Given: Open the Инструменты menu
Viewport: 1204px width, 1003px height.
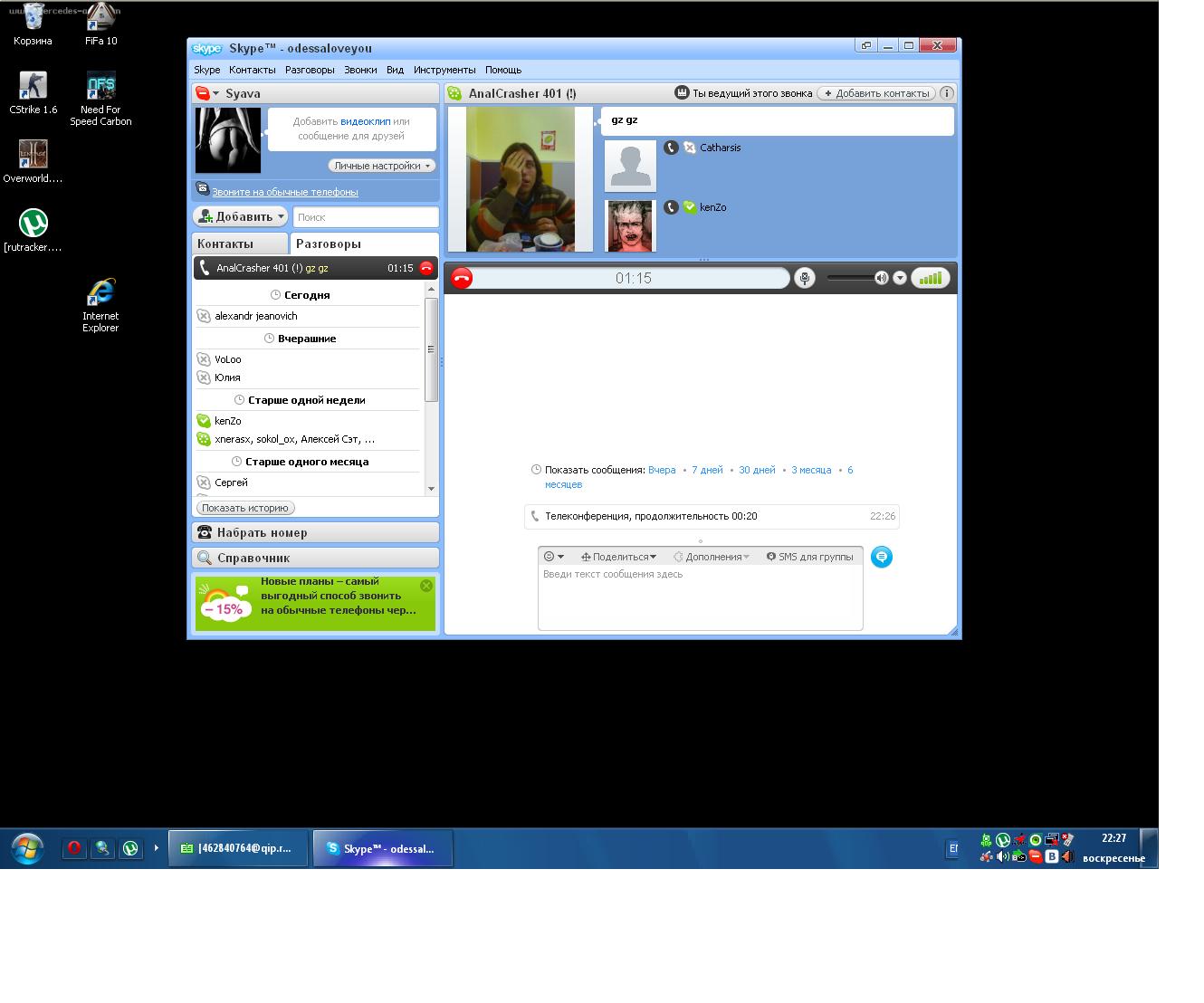Looking at the screenshot, I should point(444,70).
